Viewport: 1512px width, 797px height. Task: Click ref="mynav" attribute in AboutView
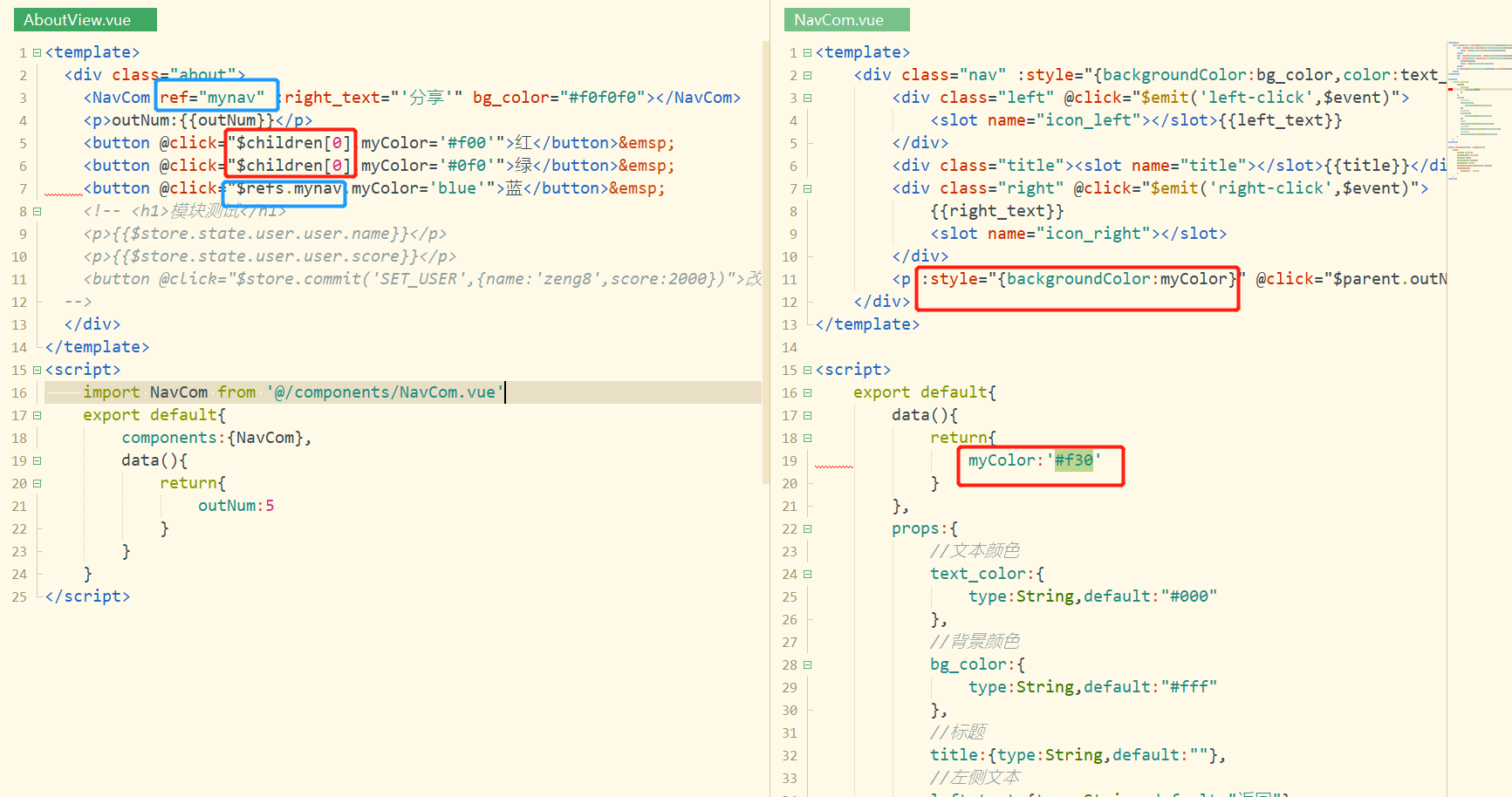pyautogui.click(x=212, y=98)
